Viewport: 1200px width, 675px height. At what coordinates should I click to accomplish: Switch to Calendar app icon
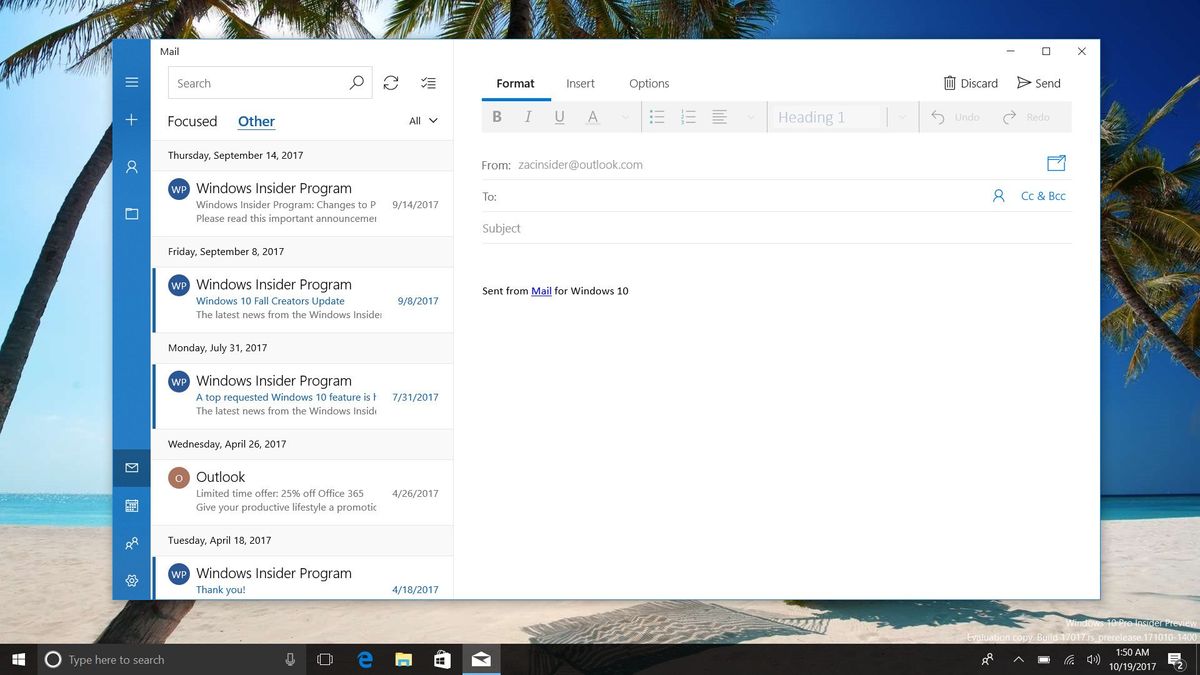132,506
